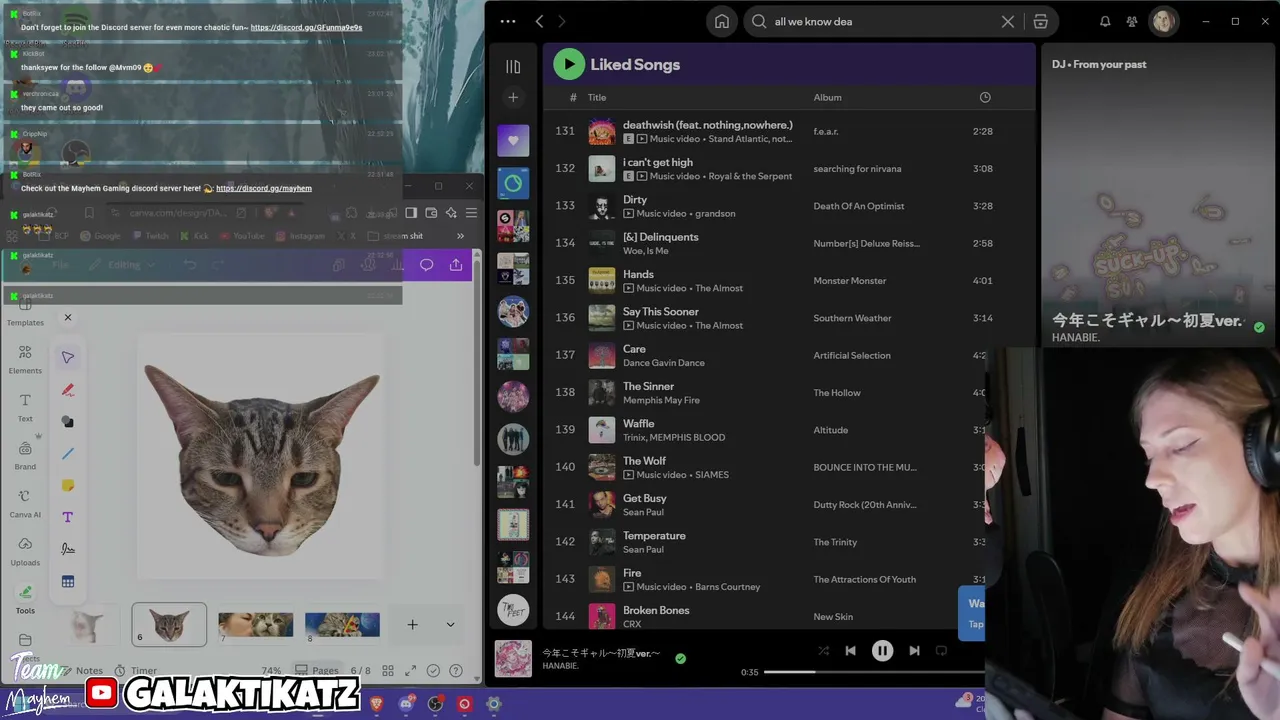Viewport: 1280px width, 720px height.
Task: Open Spotify three-dot app menu
Action: (508, 21)
